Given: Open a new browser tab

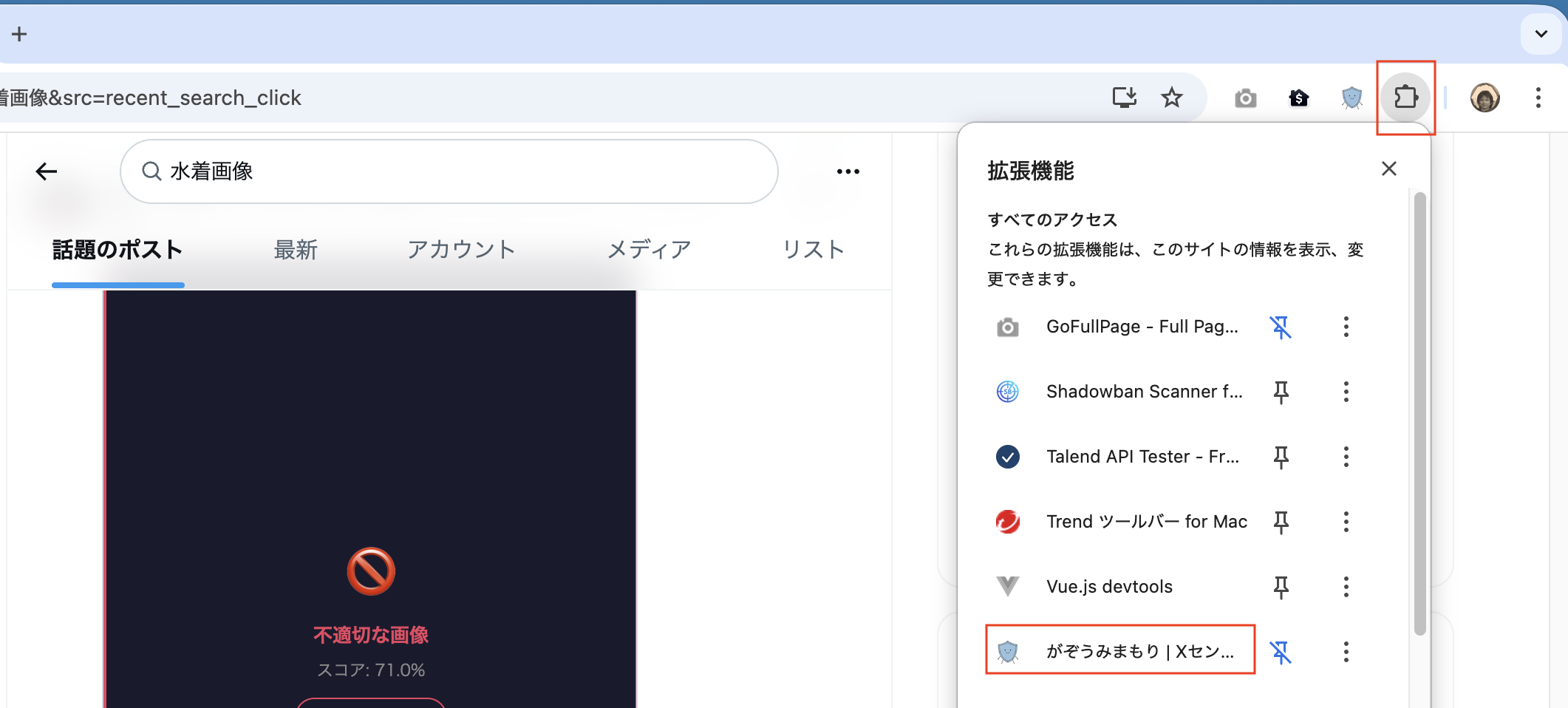Looking at the screenshot, I should point(19,34).
